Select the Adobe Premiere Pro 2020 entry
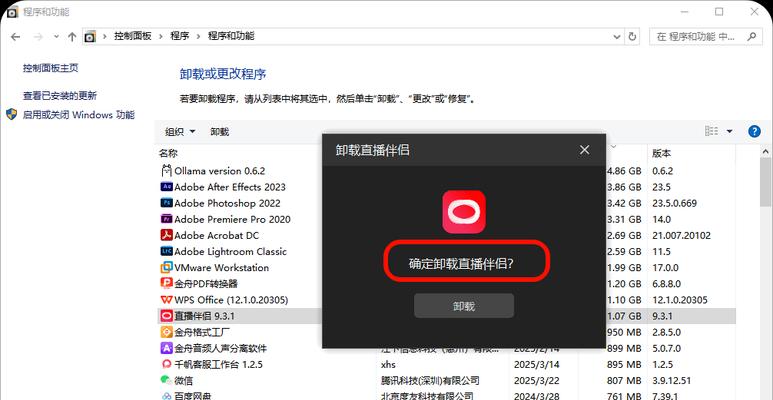773x400 pixels. pos(232,219)
